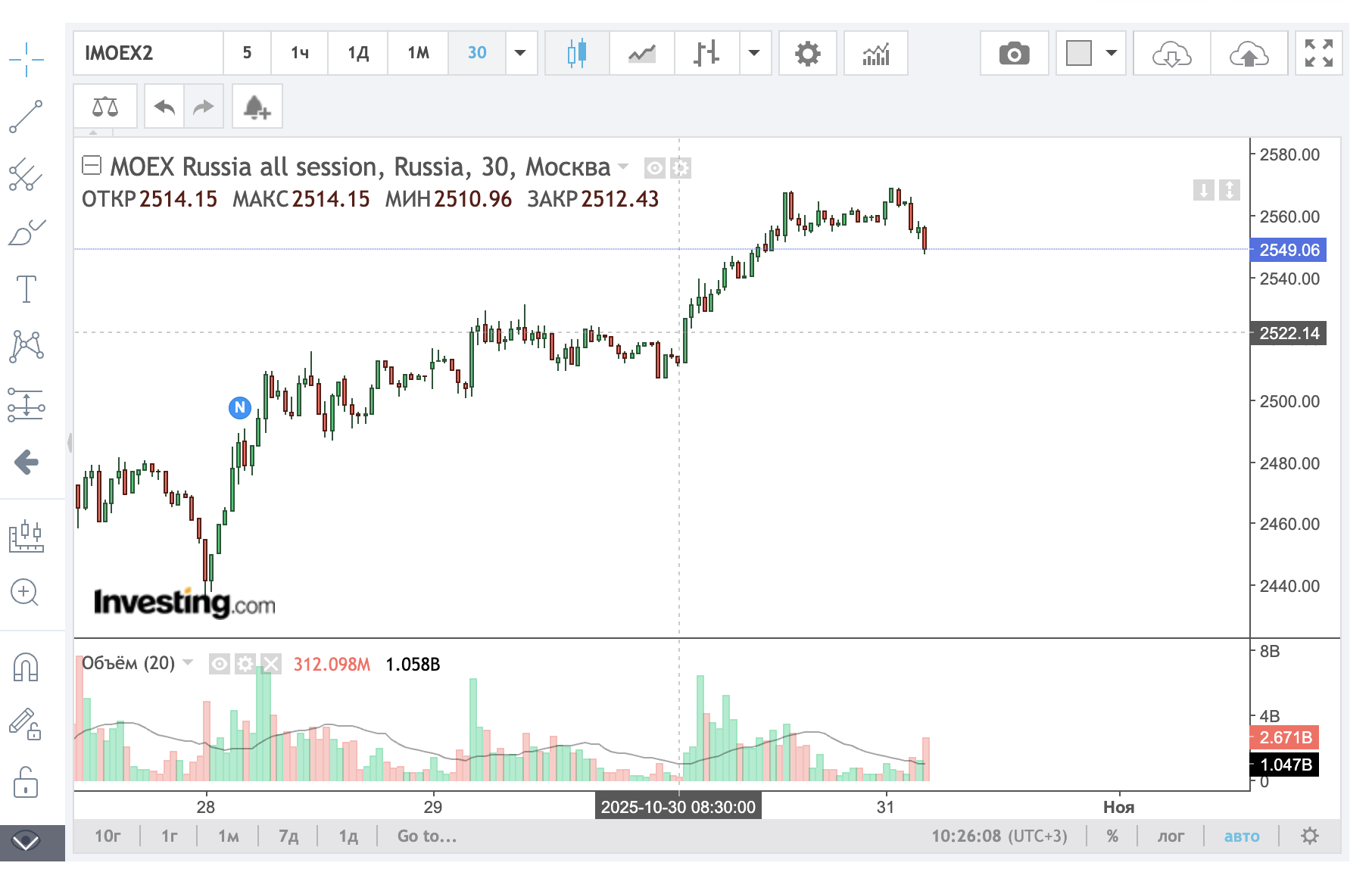
Task: Toggle magnet mode
Action: pyautogui.click(x=27, y=667)
